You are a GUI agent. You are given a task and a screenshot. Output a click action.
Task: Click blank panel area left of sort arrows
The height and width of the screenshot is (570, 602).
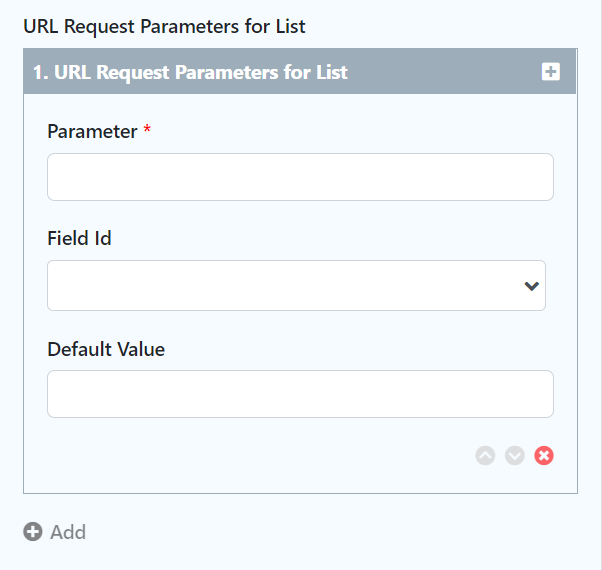[x=250, y=456]
